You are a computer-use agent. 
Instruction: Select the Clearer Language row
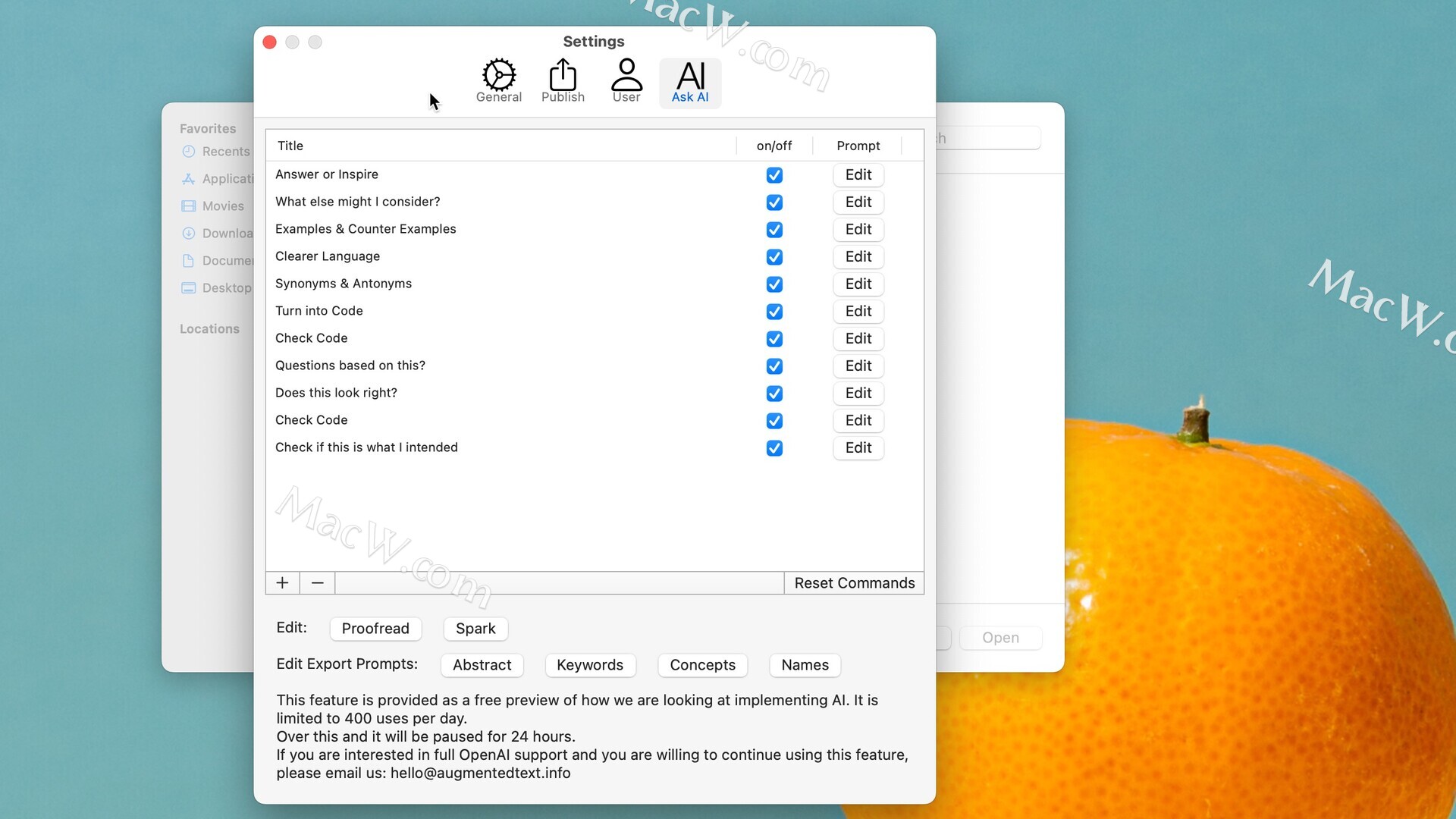point(595,257)
